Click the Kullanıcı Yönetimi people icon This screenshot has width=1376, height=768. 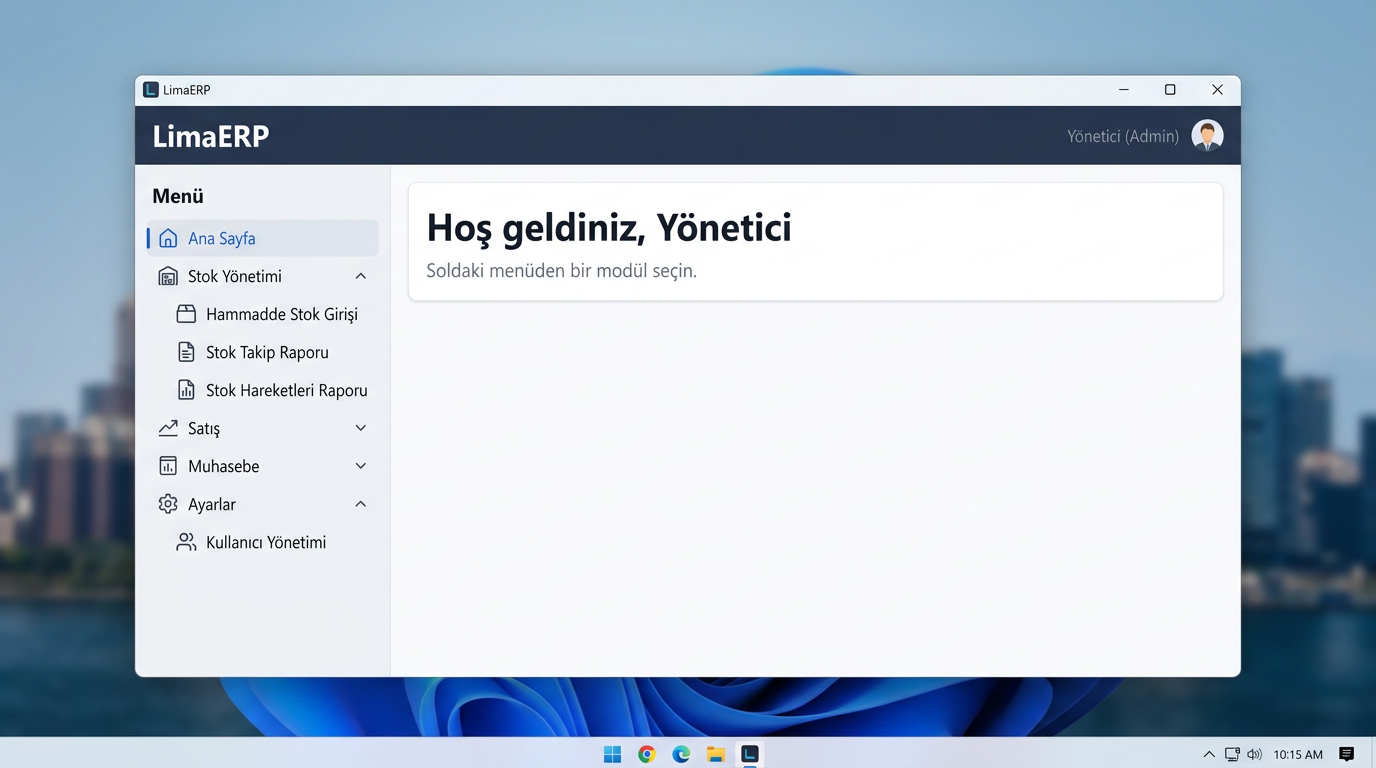[x=186, y=542]
